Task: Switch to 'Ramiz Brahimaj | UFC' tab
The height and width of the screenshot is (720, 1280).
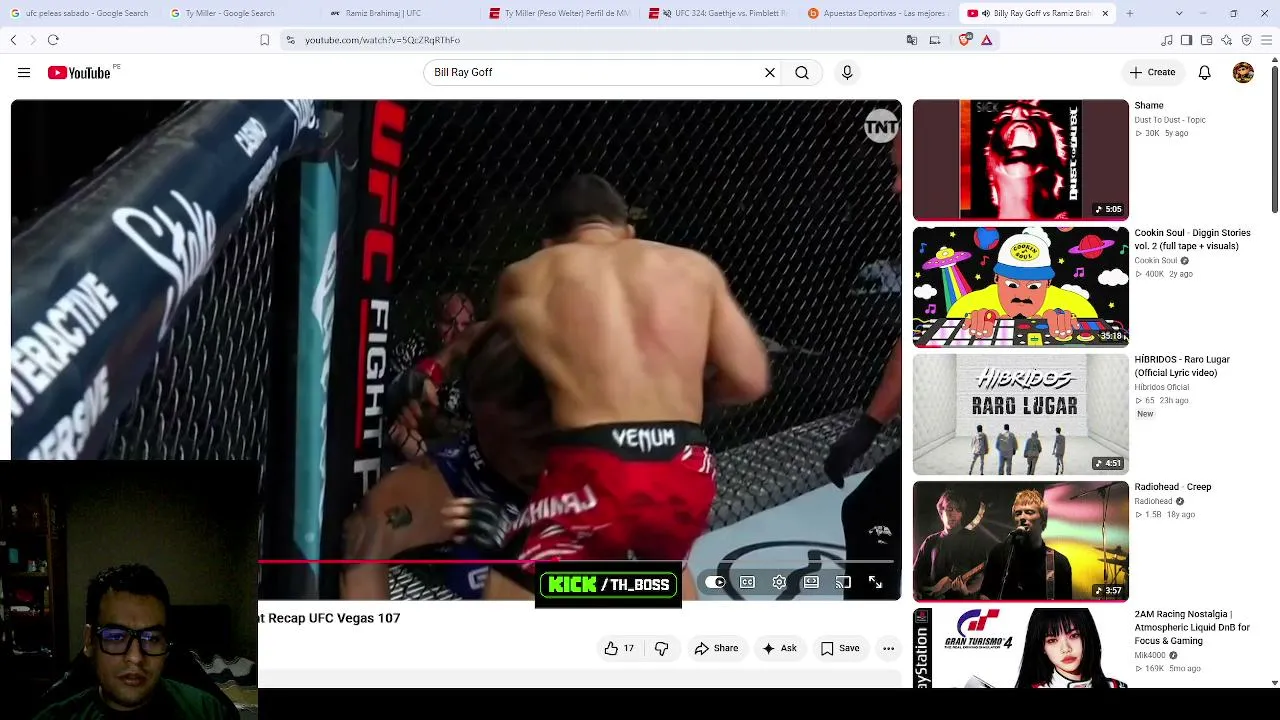Action: (400, 13)
